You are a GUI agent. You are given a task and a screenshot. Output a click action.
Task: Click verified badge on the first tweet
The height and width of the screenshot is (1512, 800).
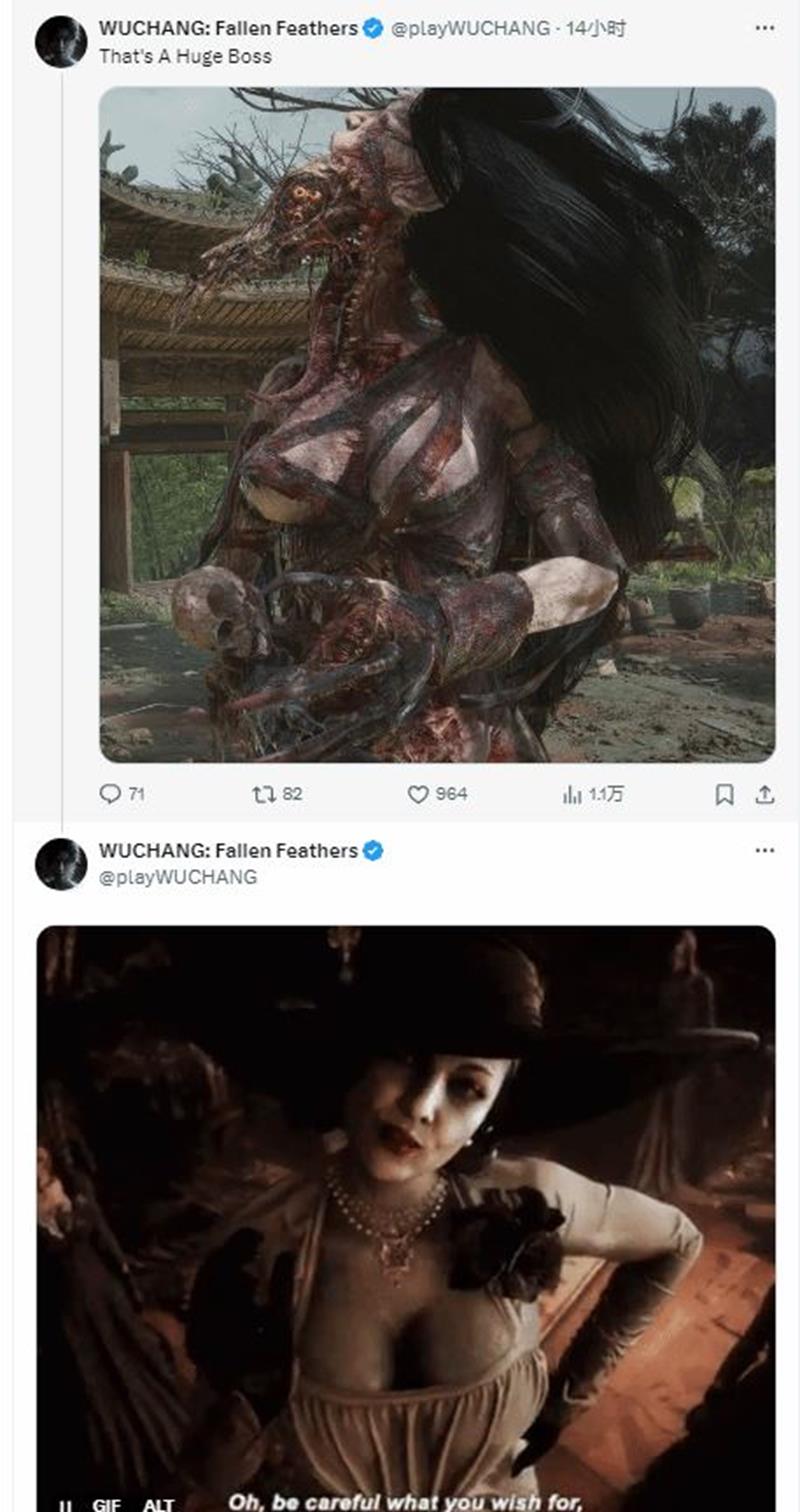click(373, 29)
